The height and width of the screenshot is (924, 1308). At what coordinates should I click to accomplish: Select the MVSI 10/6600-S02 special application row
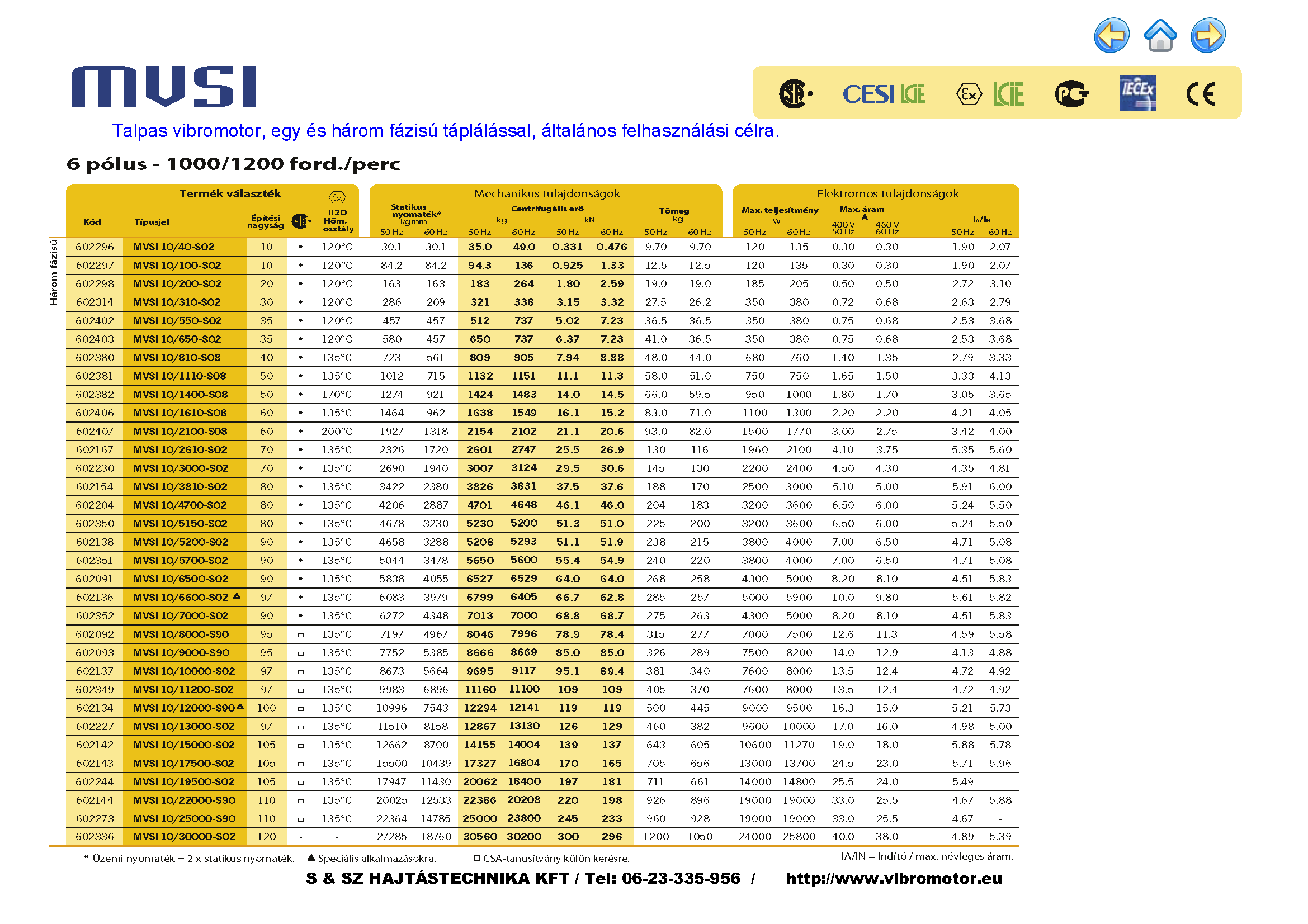tap(181, 597)
